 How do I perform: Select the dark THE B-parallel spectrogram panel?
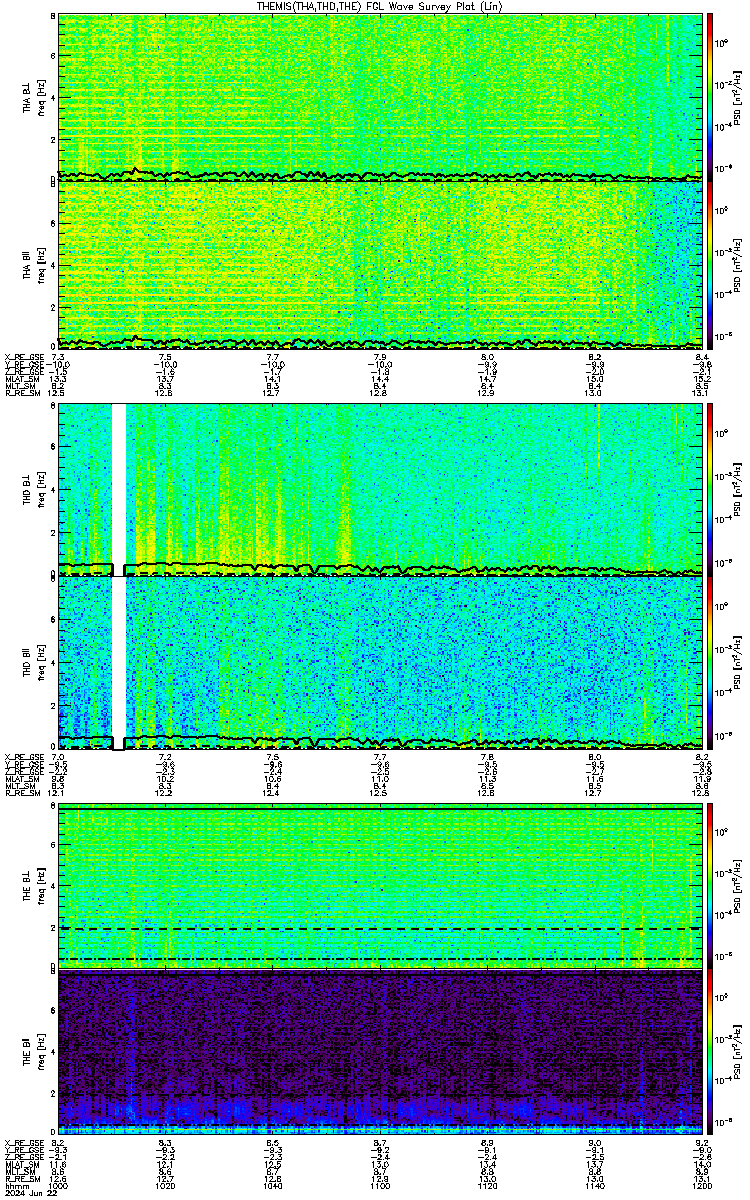point(380,1052)
